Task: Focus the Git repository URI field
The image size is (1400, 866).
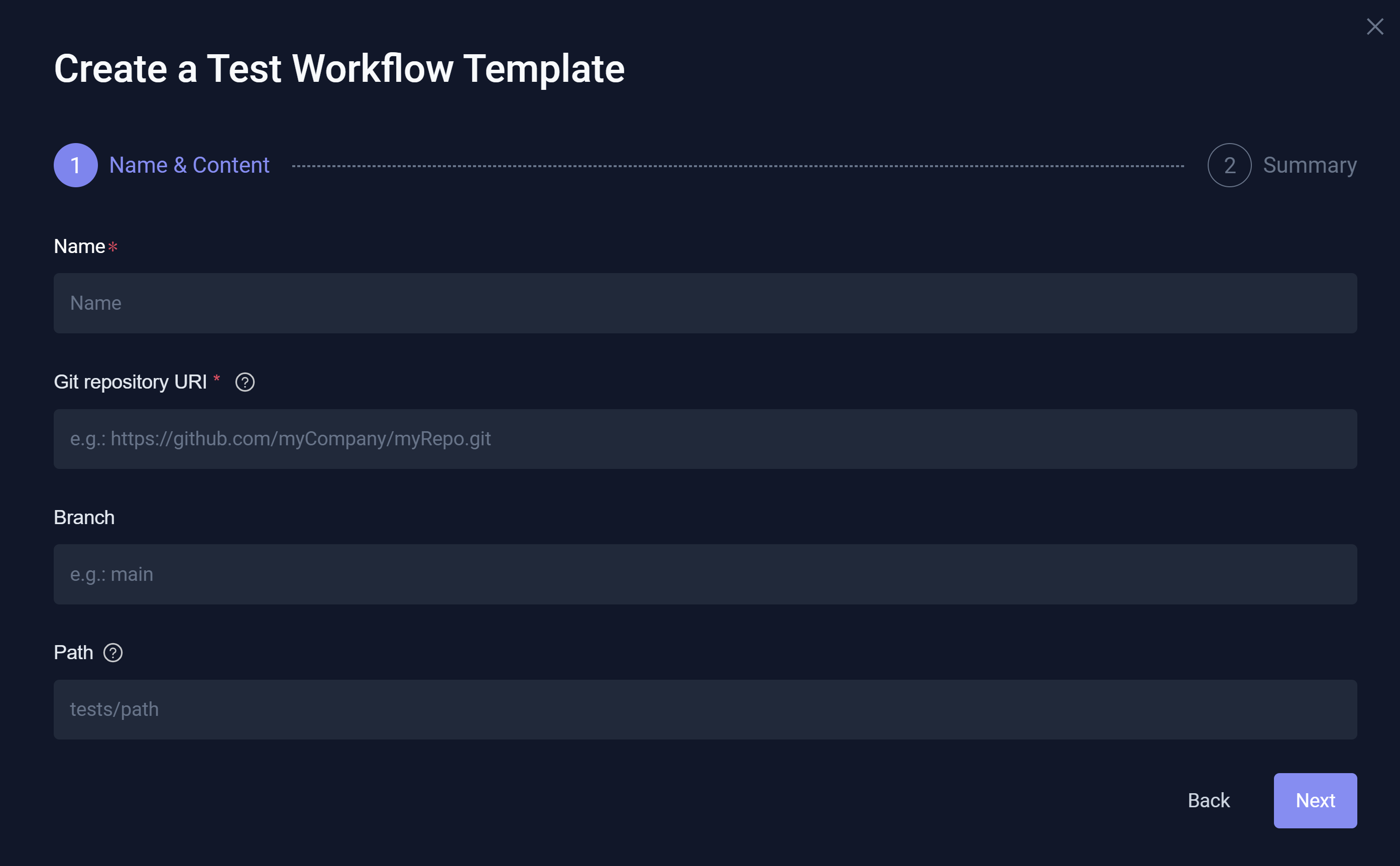Action: [705, 439]
